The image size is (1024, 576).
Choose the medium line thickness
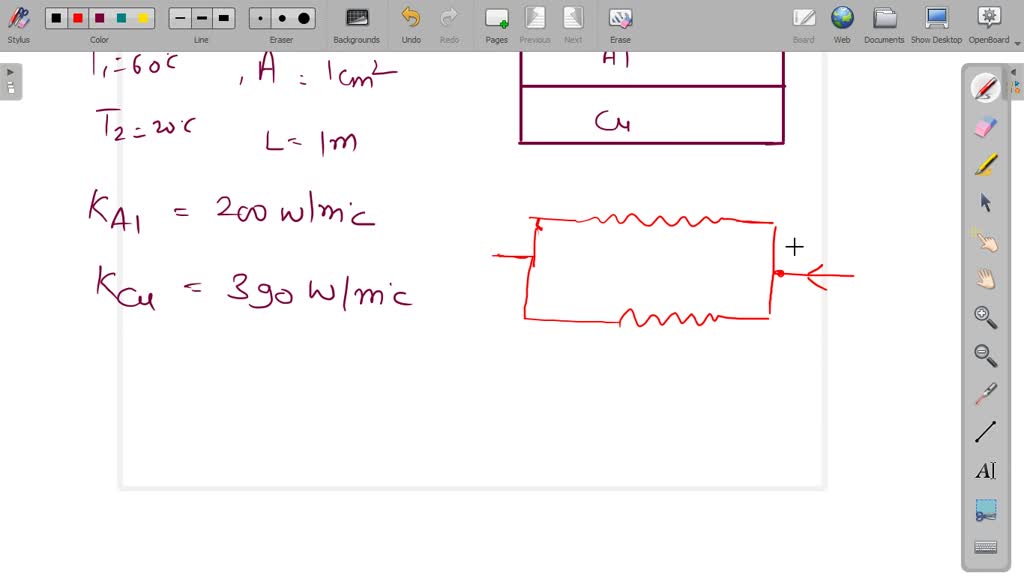tap(201, 17)
